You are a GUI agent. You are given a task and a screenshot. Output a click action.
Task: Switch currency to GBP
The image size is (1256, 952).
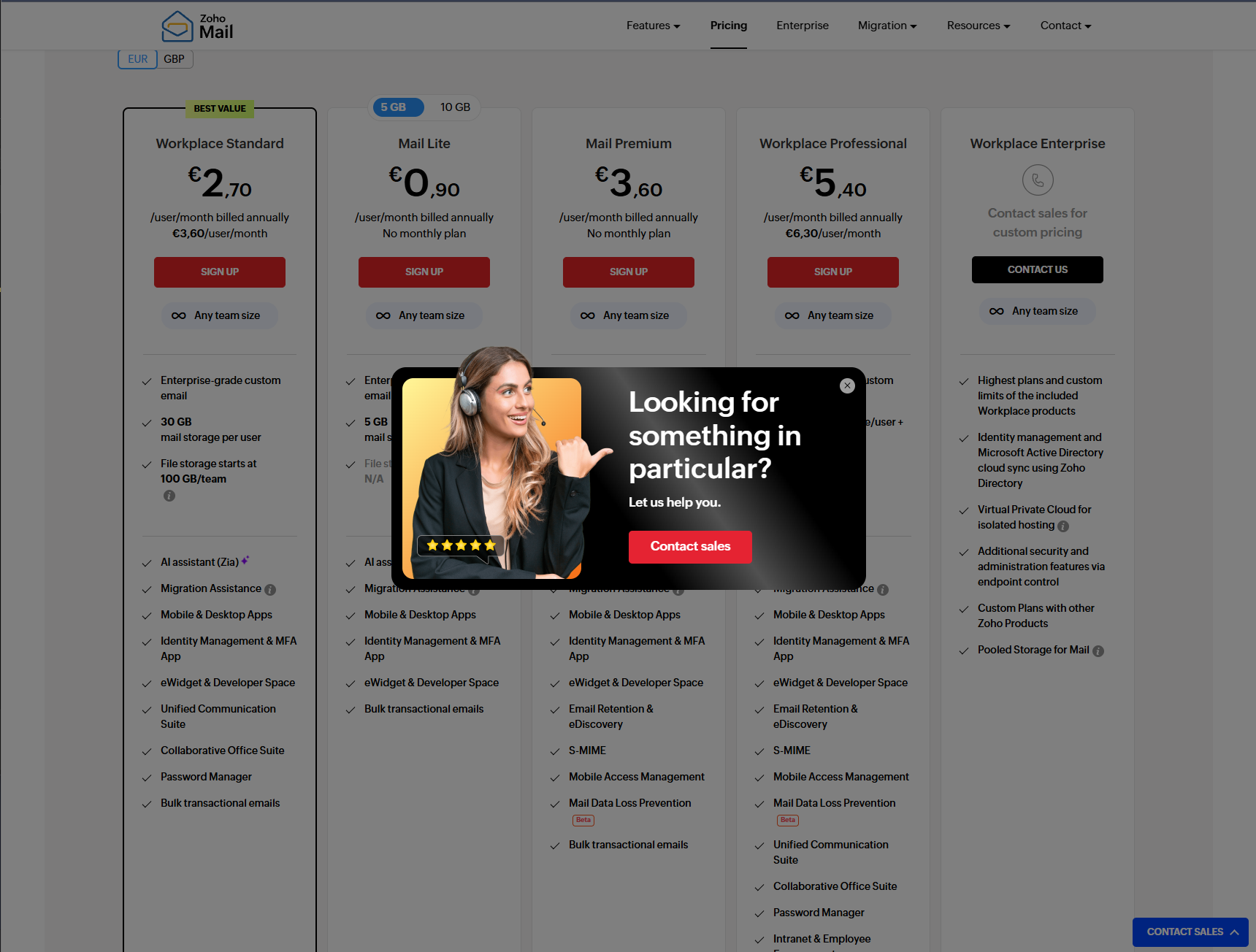coord(175,59)
